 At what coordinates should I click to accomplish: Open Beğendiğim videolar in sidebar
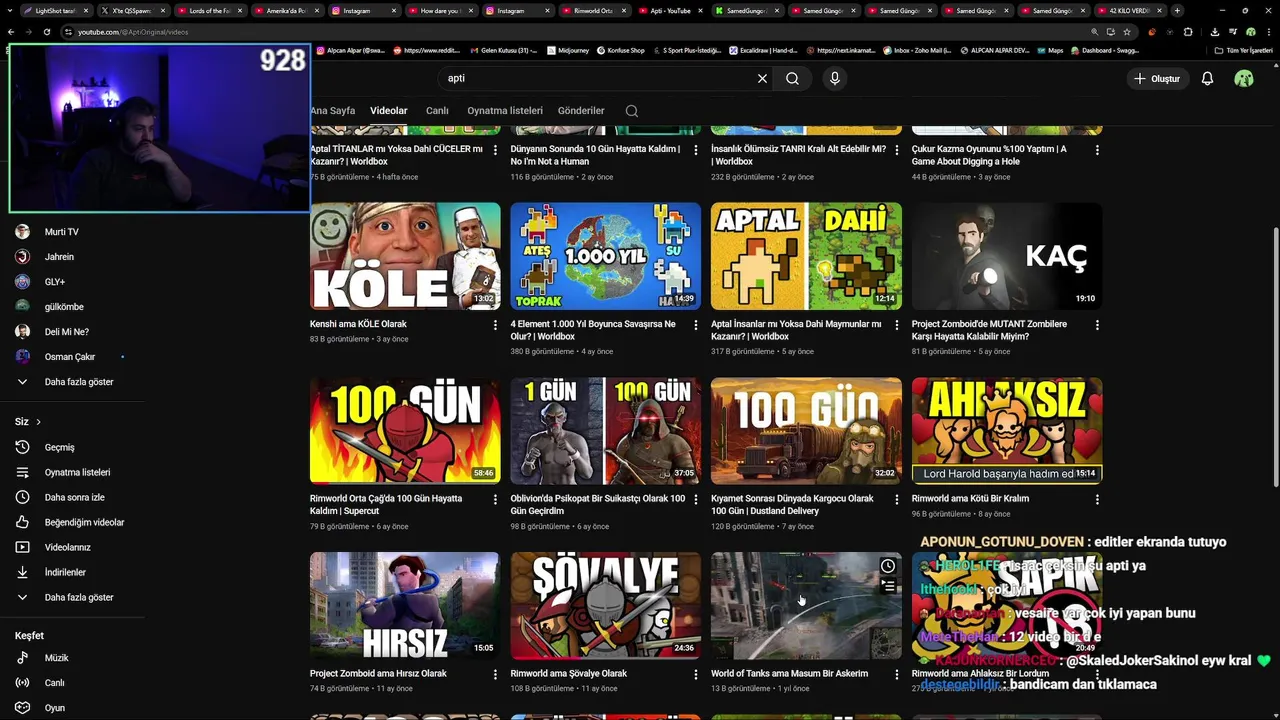click(x=72, y=522)
